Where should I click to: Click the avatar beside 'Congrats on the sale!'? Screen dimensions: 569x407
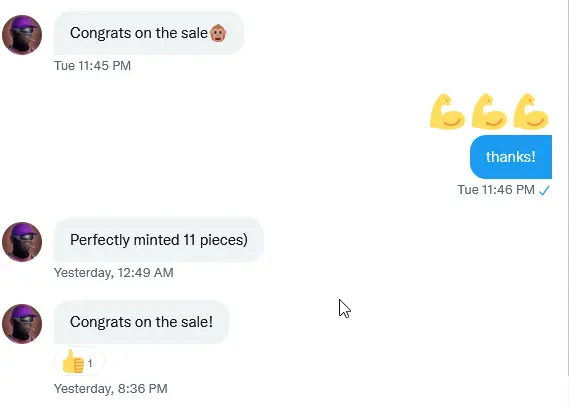pos(22,324)
